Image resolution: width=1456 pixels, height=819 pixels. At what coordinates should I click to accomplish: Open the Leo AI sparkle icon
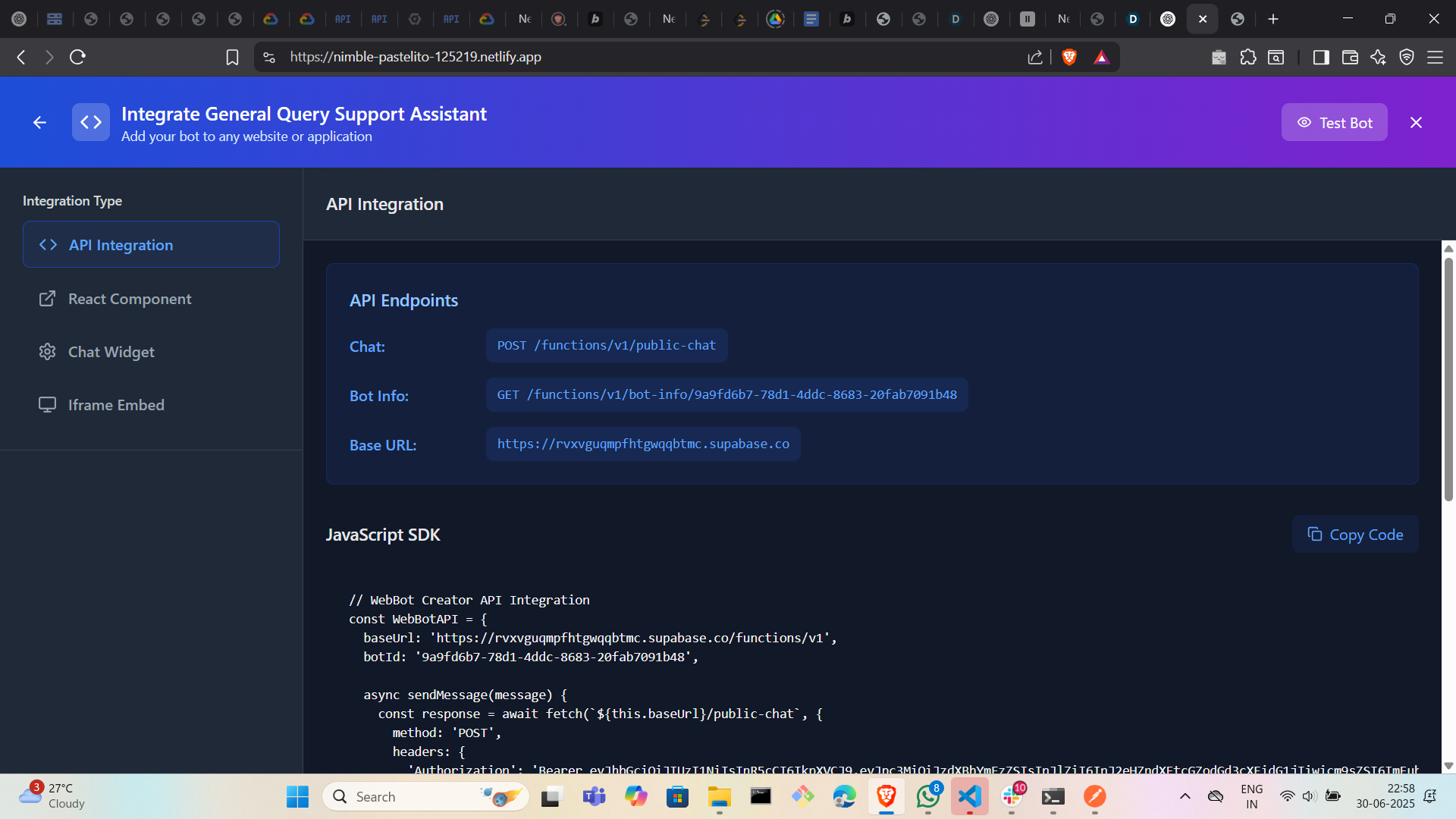click(1378, 57)
